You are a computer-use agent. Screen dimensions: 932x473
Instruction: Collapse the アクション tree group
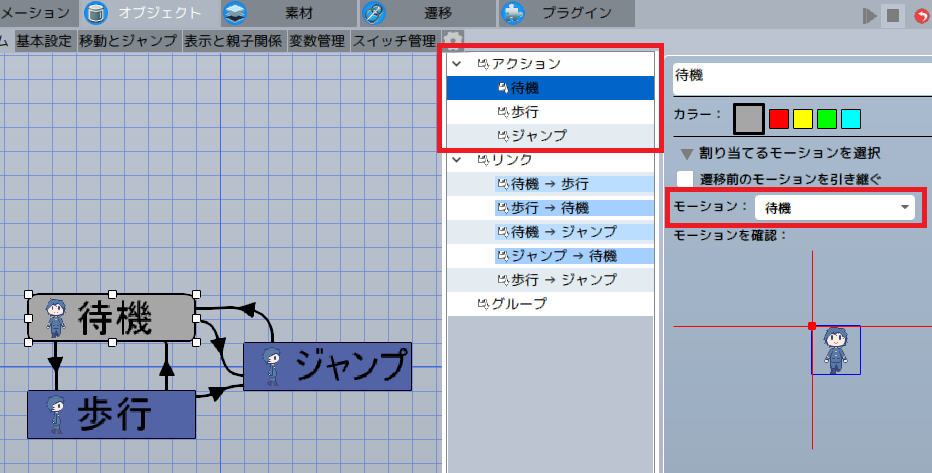(456, 64)
